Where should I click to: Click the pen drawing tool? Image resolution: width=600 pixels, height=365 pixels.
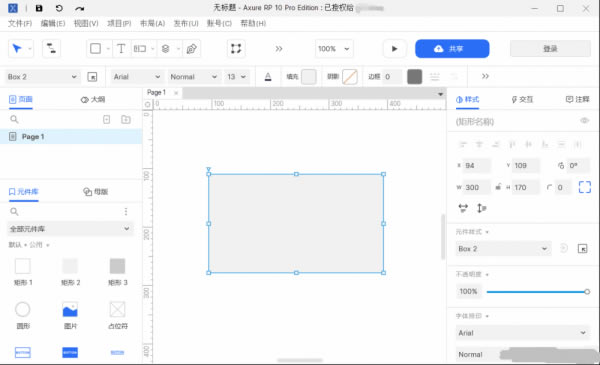191,49
